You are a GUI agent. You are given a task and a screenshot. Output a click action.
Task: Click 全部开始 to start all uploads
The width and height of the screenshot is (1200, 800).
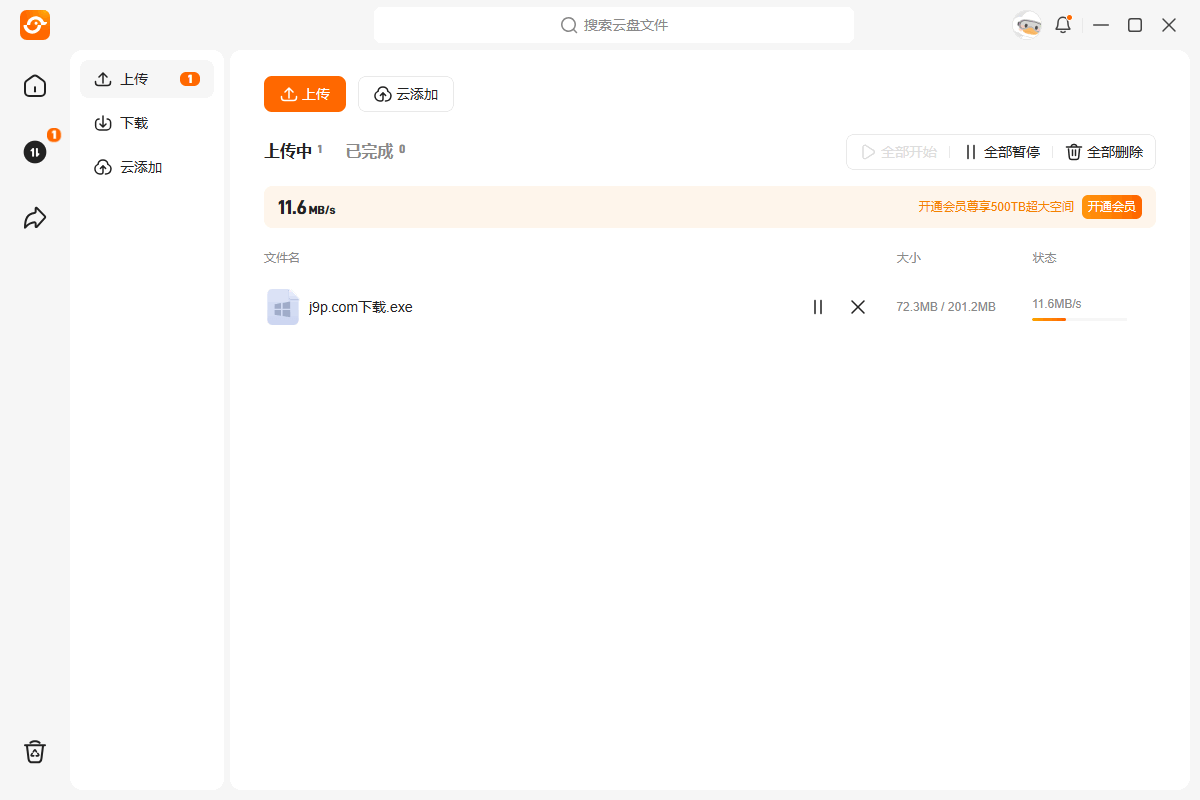point(899,152)
